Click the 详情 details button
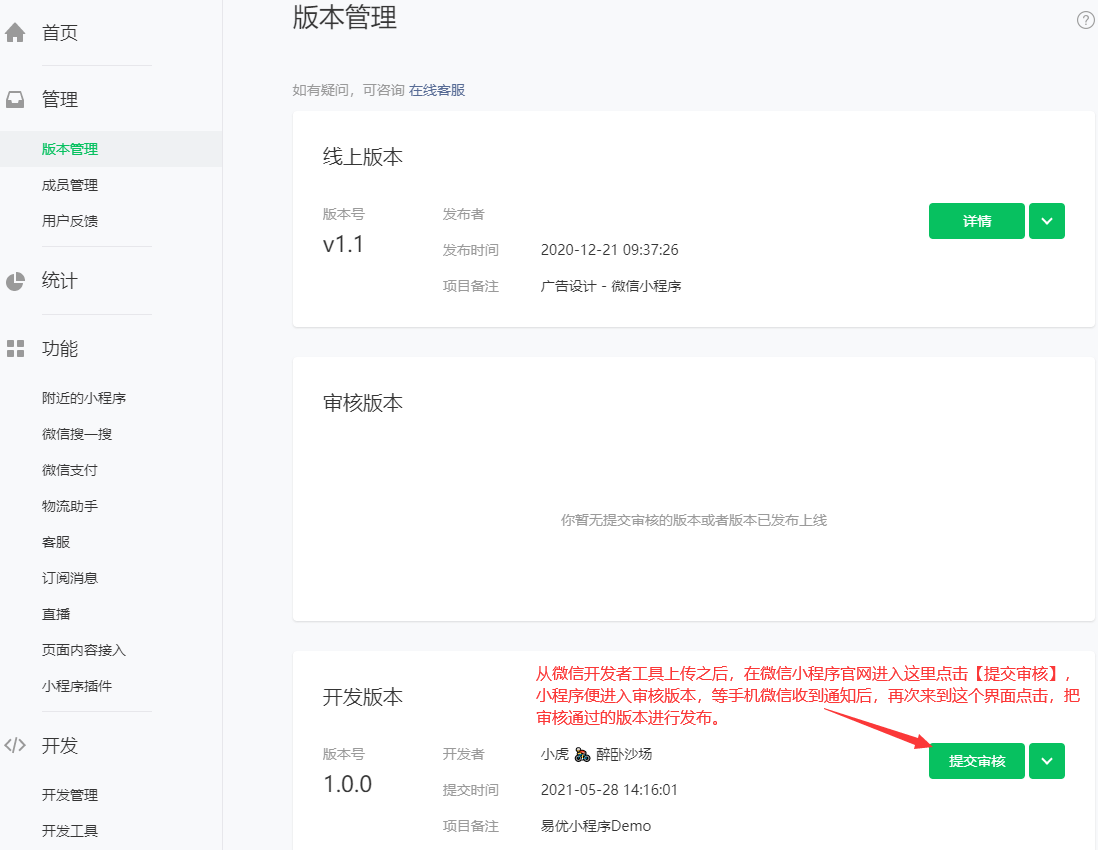Screen dimensions: 1098x850 click(976, 221)
